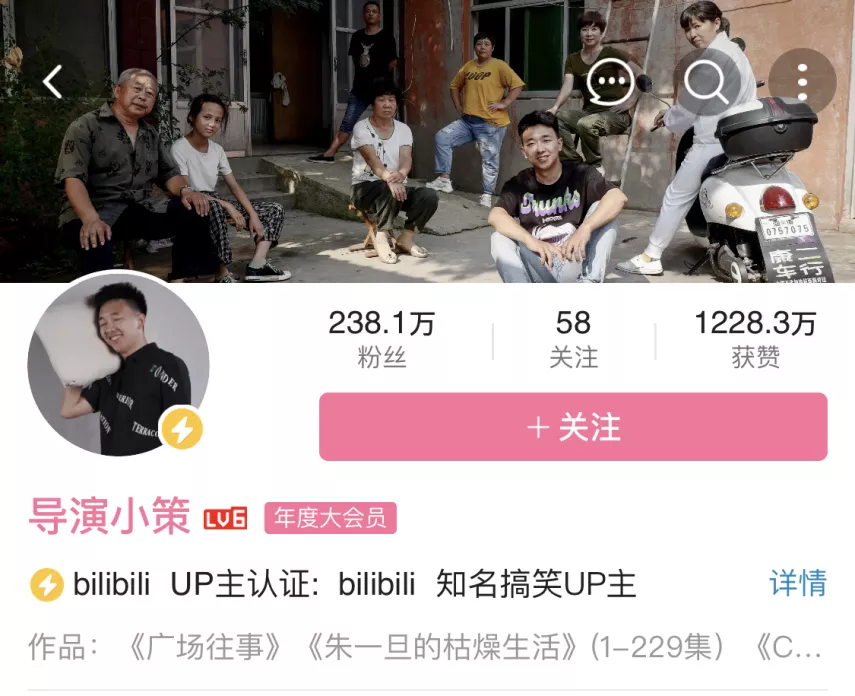
Task: Tap the 《广场往事》 work title
Action: (x=205, y=647)
